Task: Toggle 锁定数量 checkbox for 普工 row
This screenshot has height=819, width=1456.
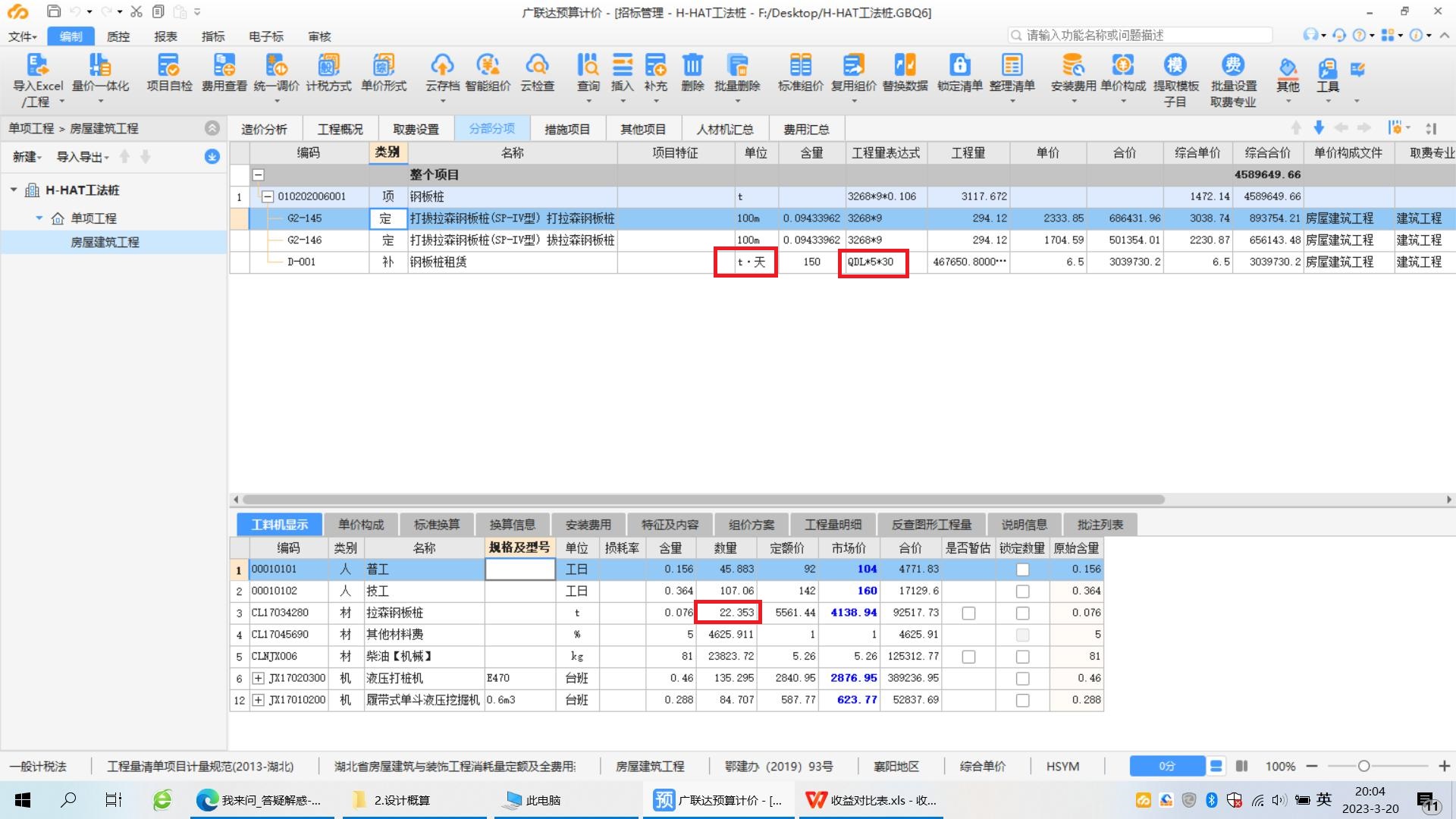Action: pyautogui.click(x=1022, y=570)
